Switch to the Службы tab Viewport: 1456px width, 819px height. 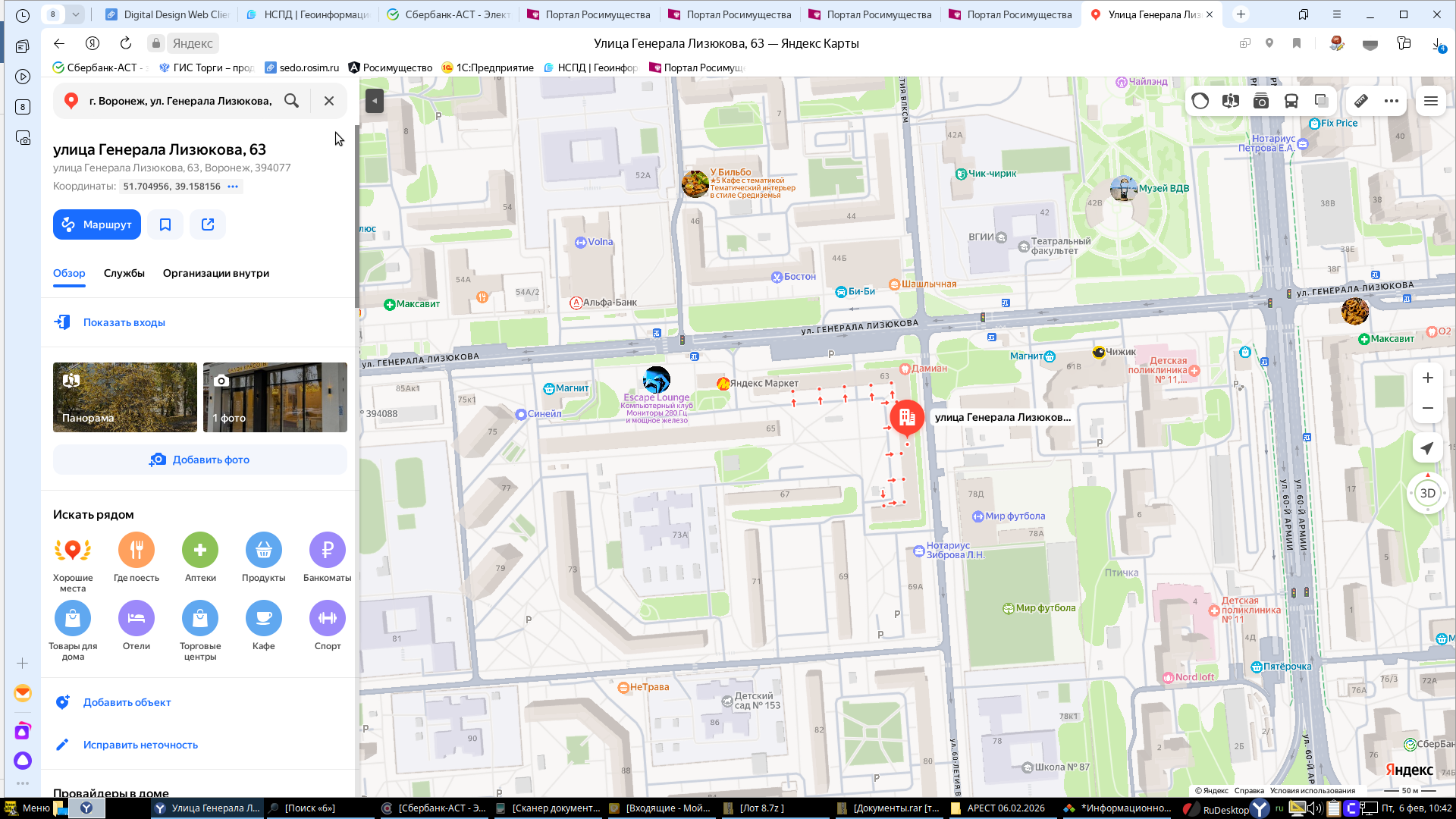[x=124, y=273]
